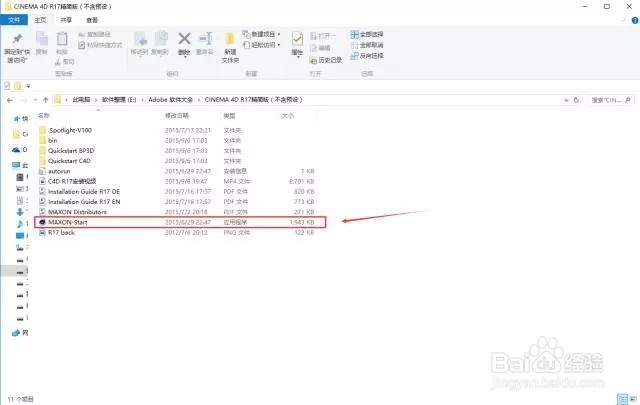
Task: Create a New folder (新建文件夹)
Action: 230,47
